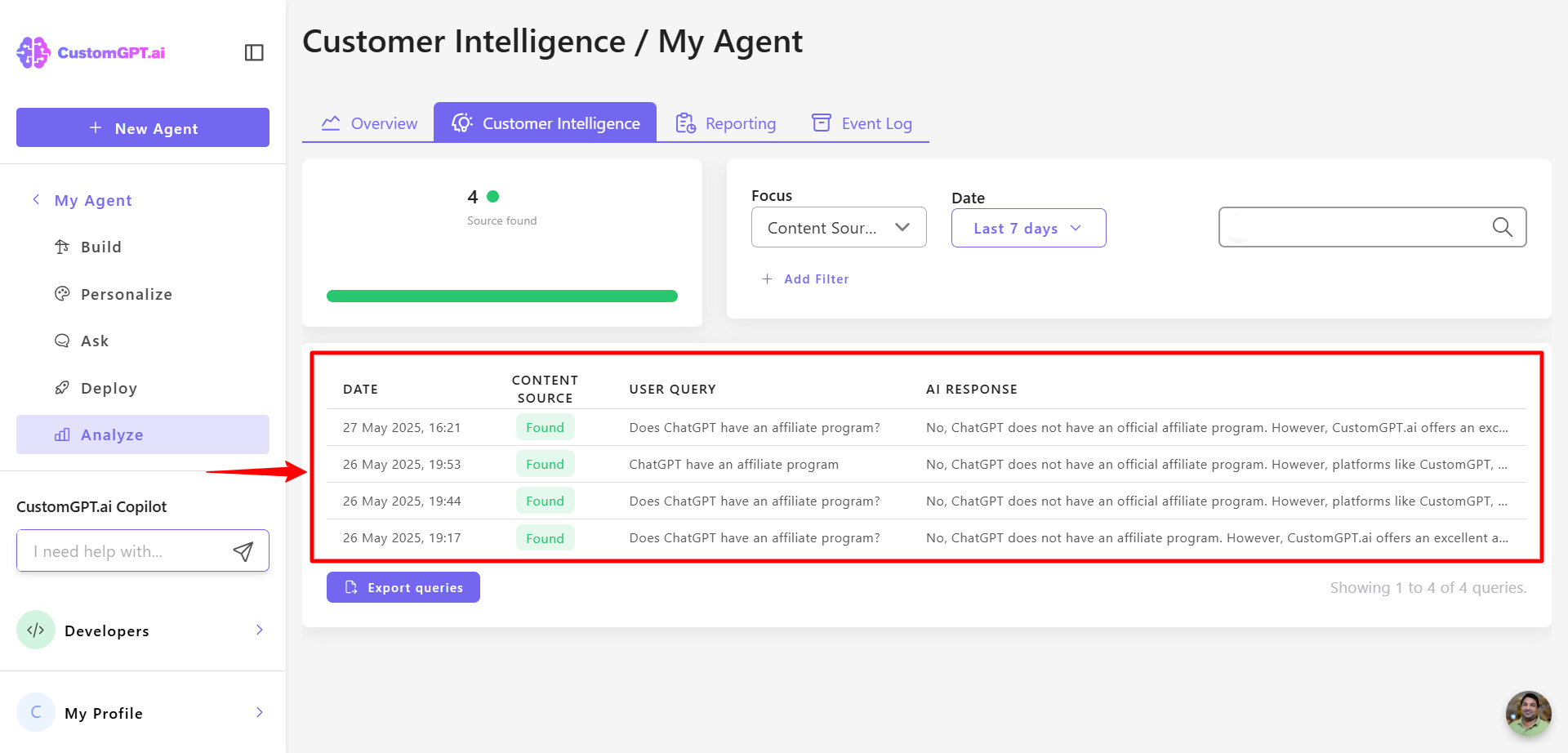Viewport: 1568px width, 753px height.
Task: Click the export file icon
Action: click(351, 587)
